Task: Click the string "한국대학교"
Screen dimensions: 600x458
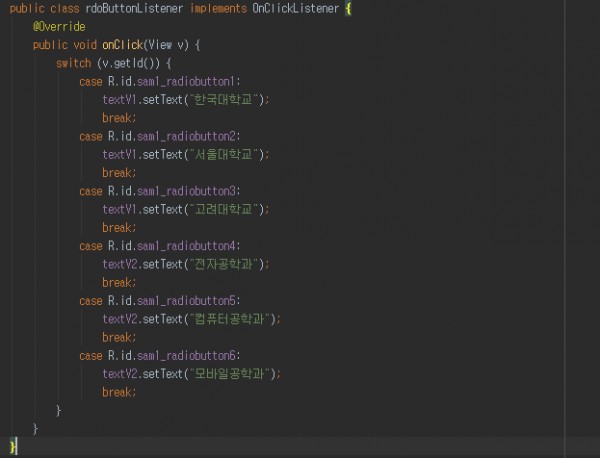Action: tap(224, 99)
